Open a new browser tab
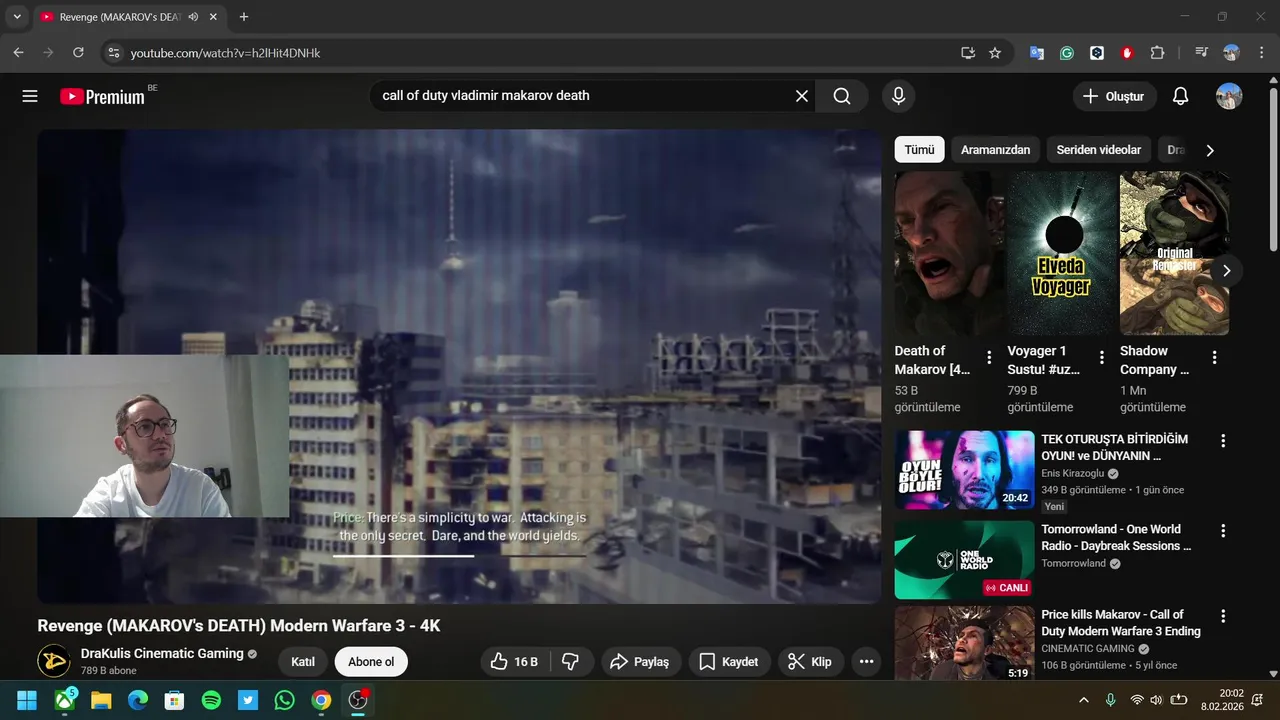The width and height of the screenshot is (1280, 720). (x=244, y=17)
